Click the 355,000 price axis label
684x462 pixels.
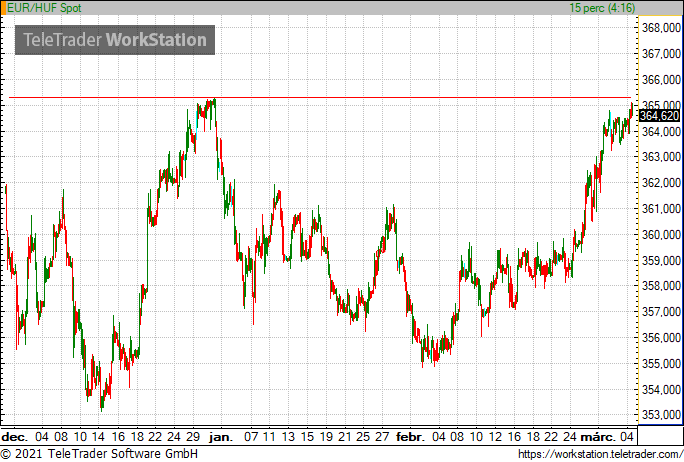pos(661,363)
